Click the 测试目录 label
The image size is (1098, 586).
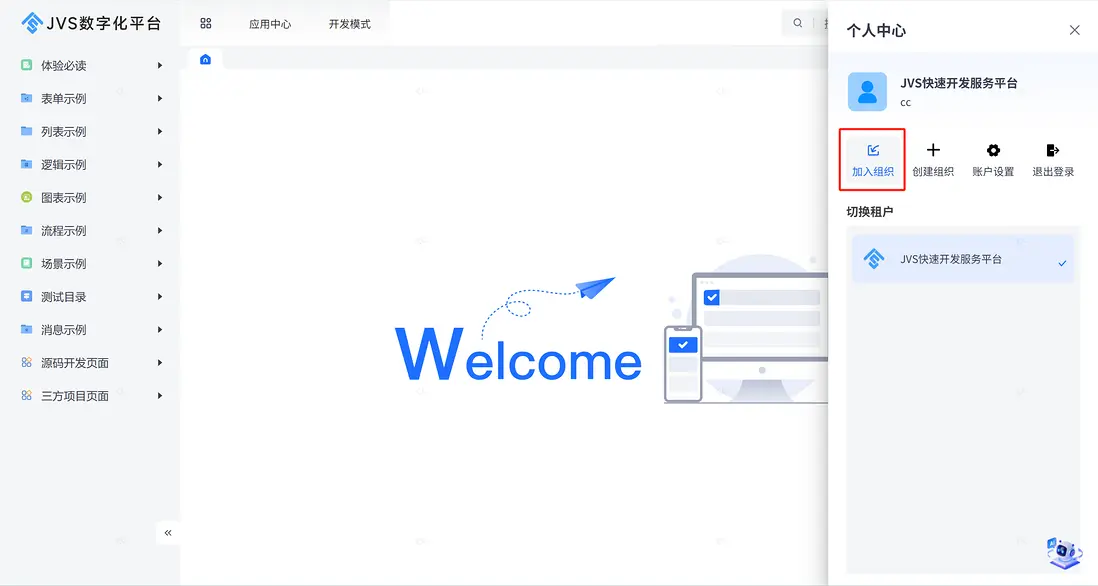(64, 297)
